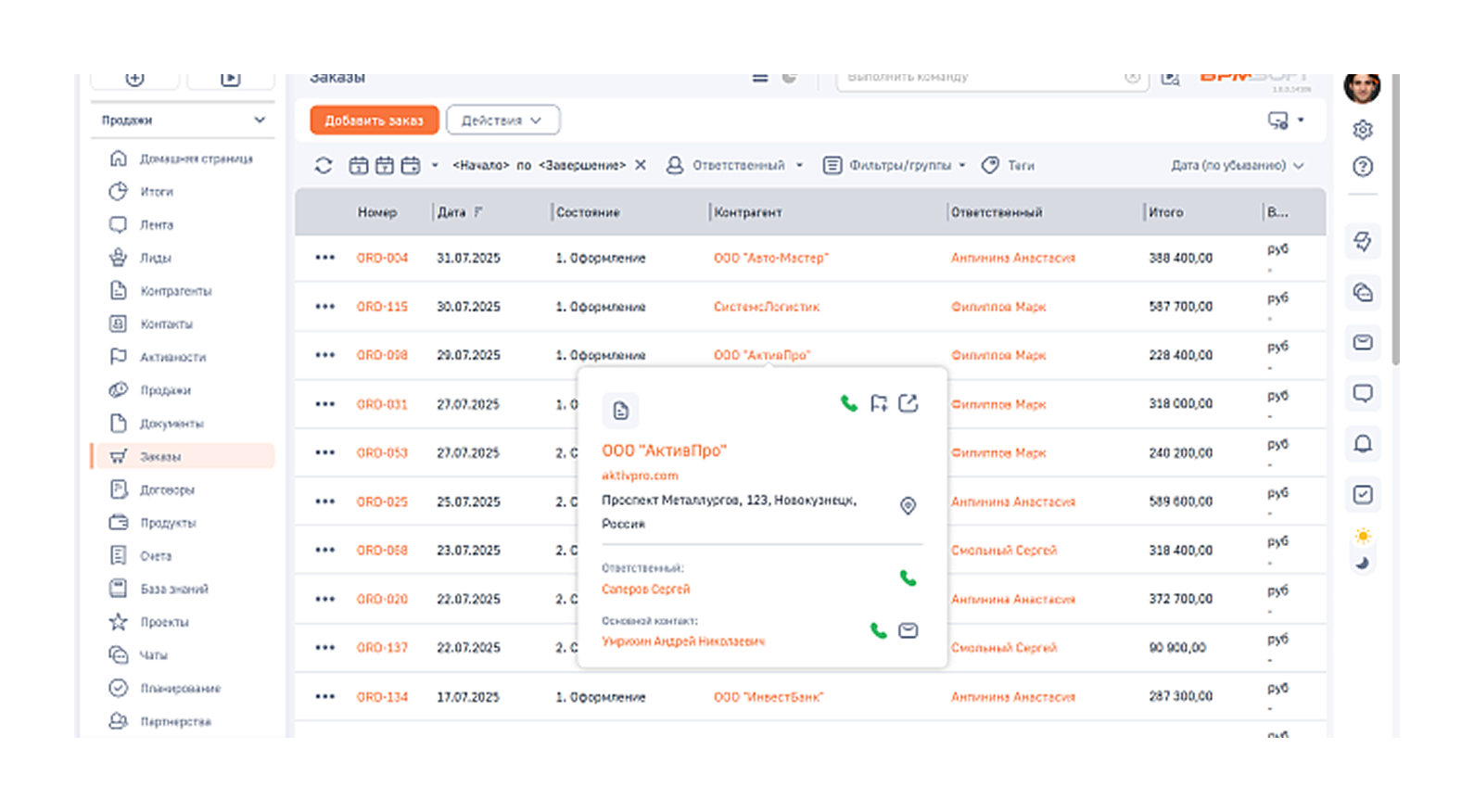Open notifications bell panel
1474x812 pixels.
(1363, 444)
